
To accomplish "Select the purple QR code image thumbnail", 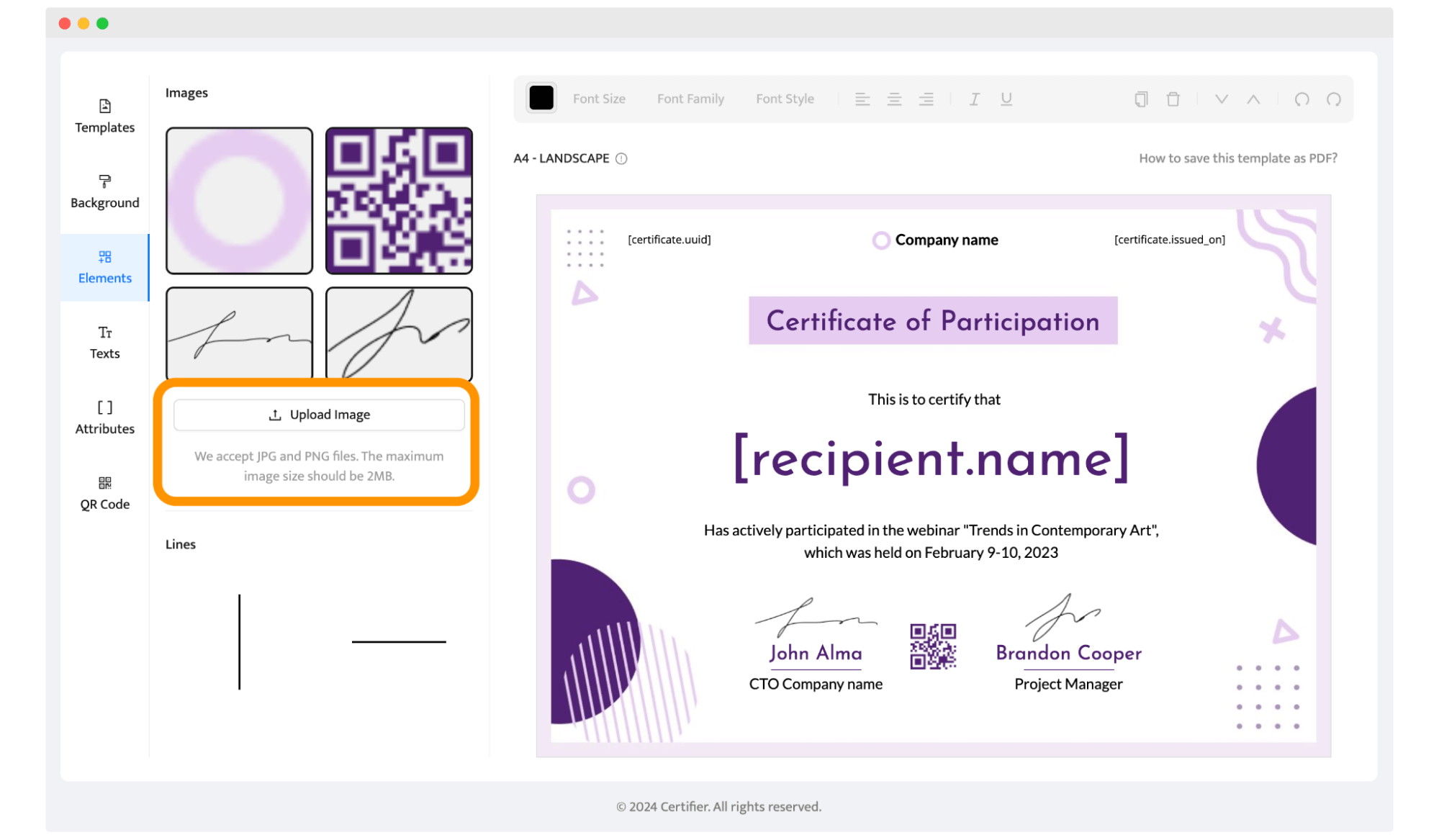I will point(399,201).
